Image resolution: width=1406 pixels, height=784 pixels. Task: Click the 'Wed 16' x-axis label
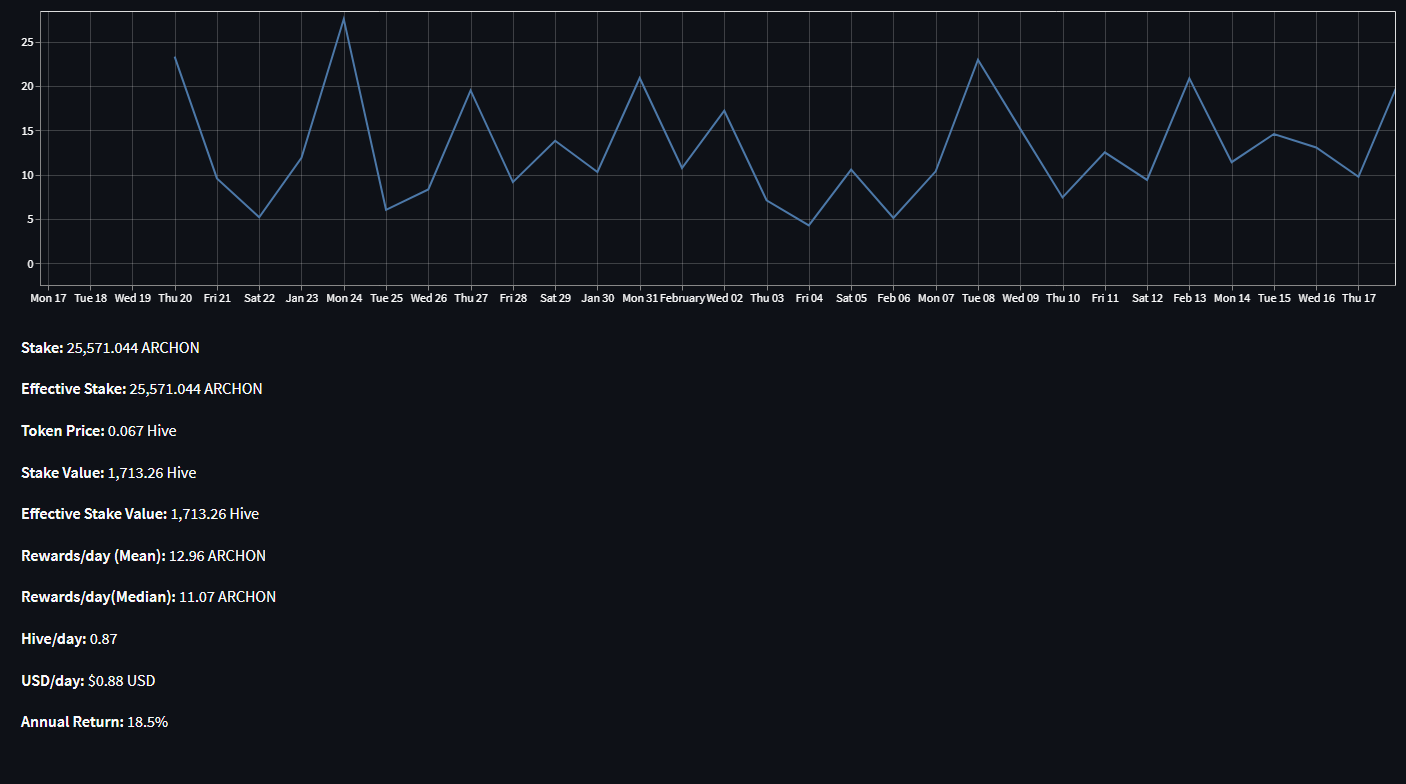(1316, 298)
